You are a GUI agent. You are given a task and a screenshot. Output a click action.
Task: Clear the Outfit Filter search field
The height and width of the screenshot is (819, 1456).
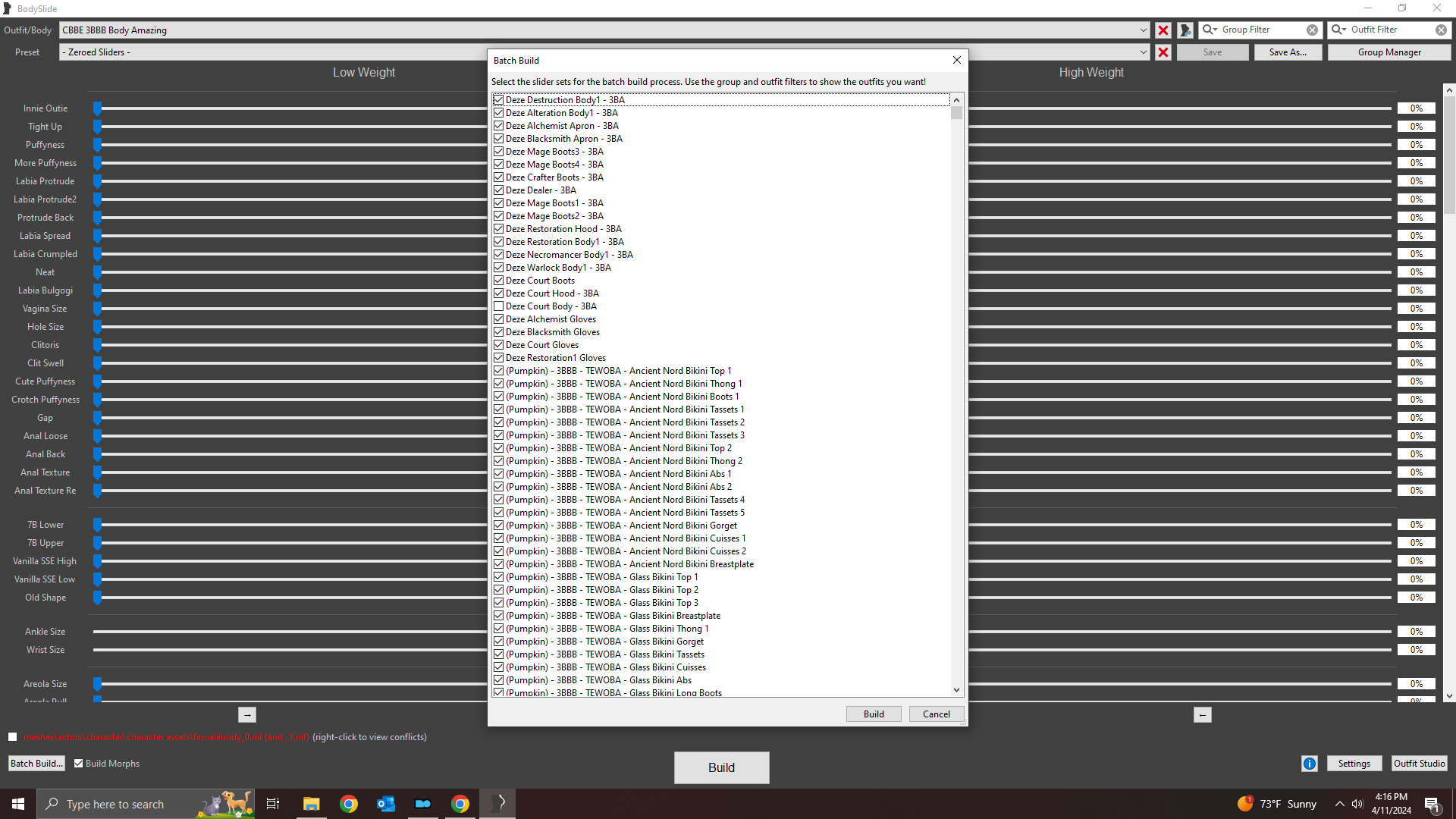tap(1441, 30)
